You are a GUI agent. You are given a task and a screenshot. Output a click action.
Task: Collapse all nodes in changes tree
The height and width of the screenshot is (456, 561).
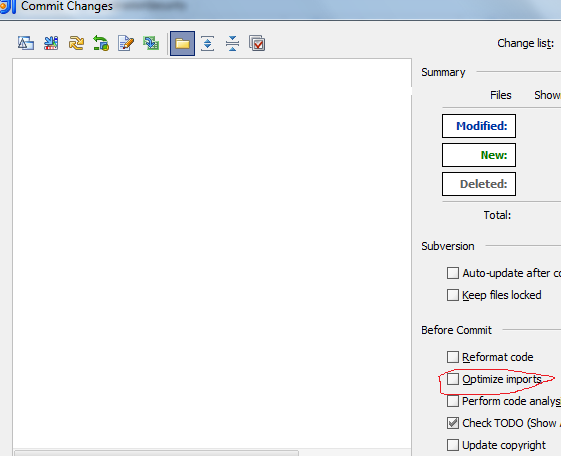click(x=232, y=43)
